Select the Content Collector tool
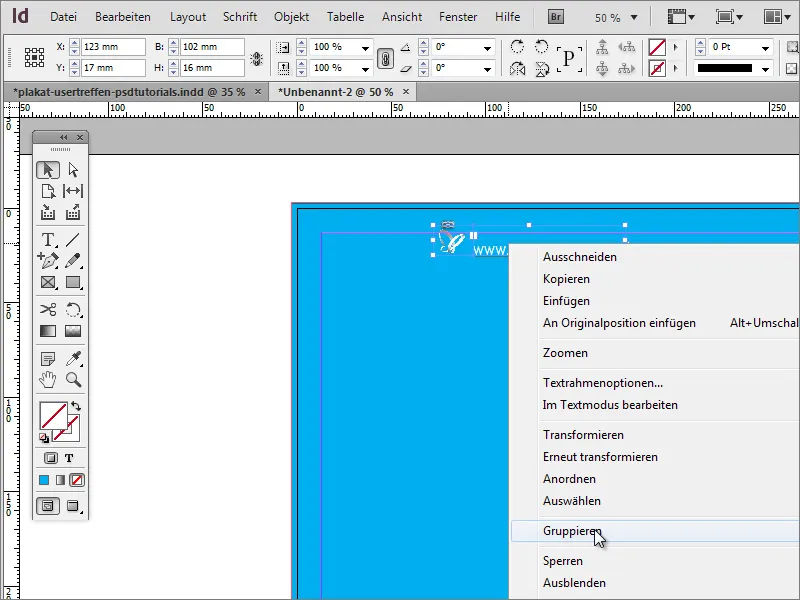800x600 pixels. pyautogui.click(x=48, y=212)
